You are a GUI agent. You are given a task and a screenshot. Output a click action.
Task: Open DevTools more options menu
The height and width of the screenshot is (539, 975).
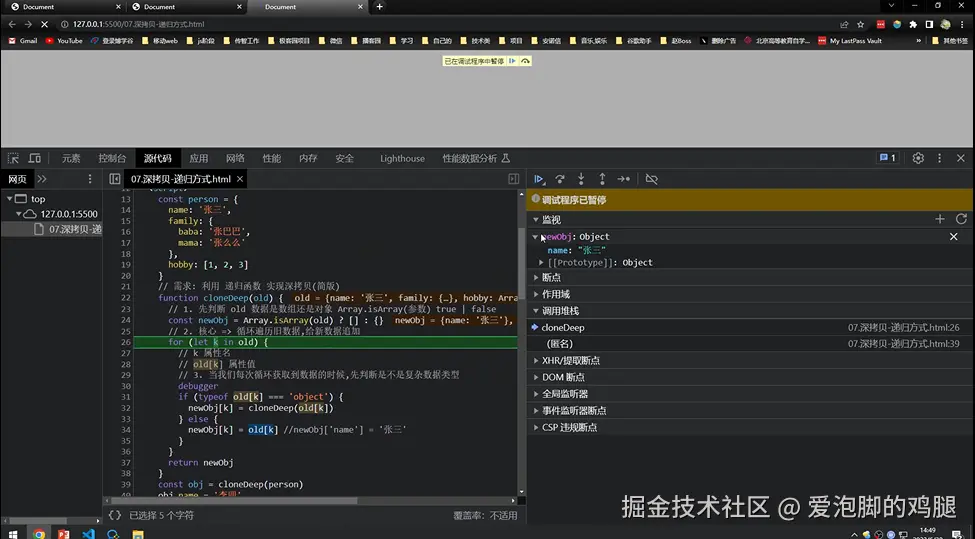point(940,158)
